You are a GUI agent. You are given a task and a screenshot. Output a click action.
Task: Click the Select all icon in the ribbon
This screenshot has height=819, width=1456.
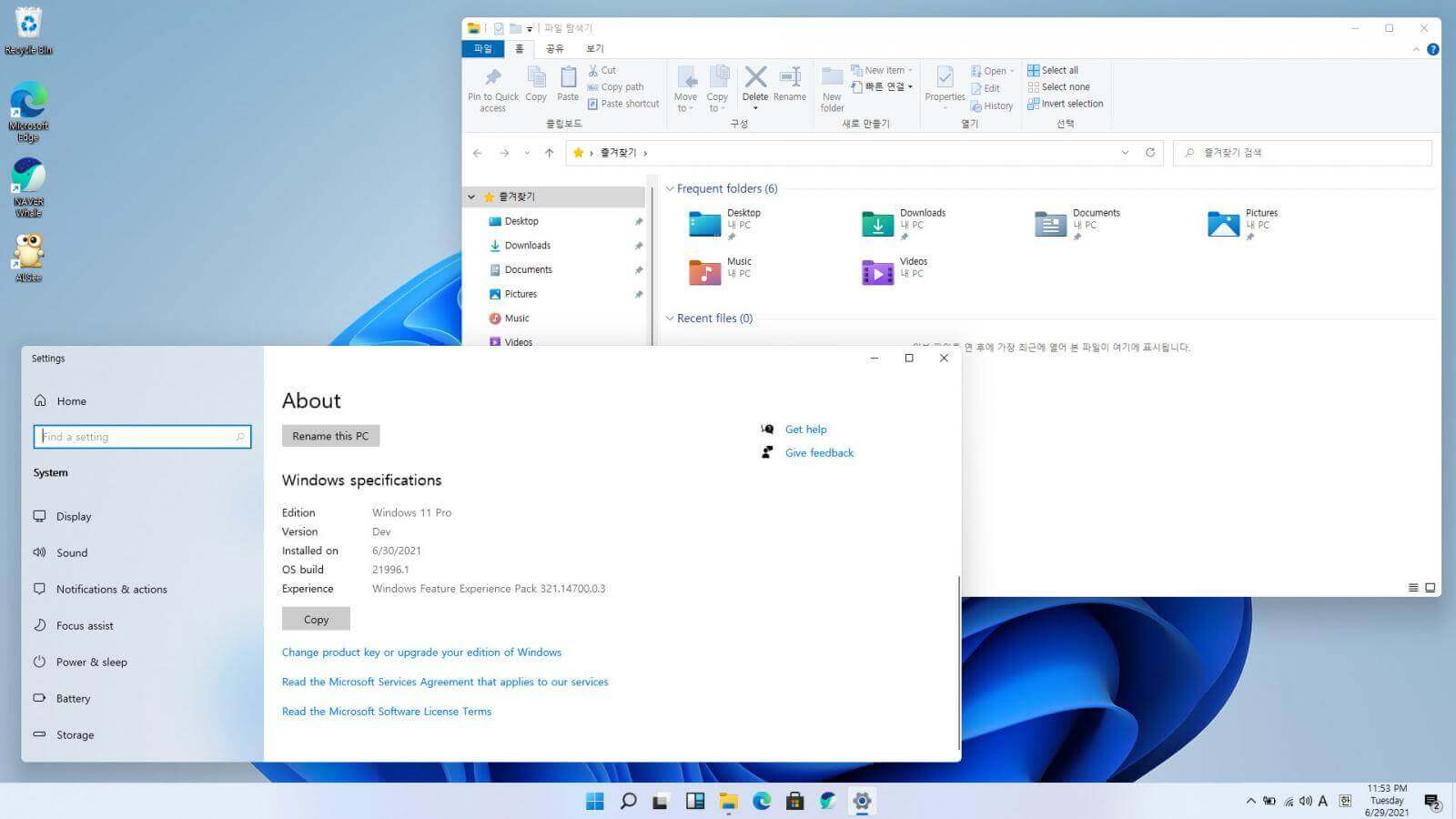[1033, 70]
